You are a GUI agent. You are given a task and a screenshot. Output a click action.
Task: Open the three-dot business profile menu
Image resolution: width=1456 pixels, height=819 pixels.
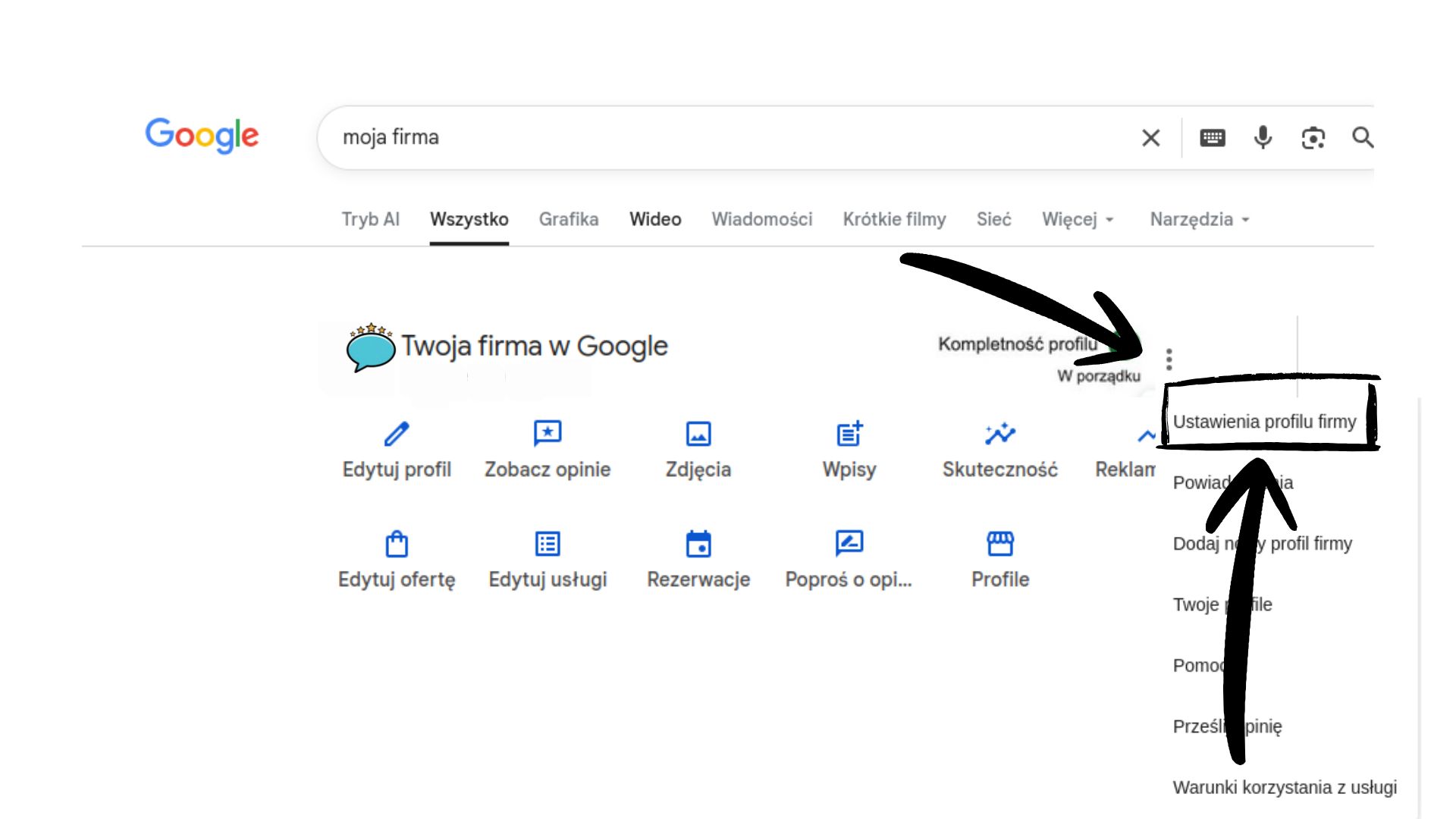1169,359
